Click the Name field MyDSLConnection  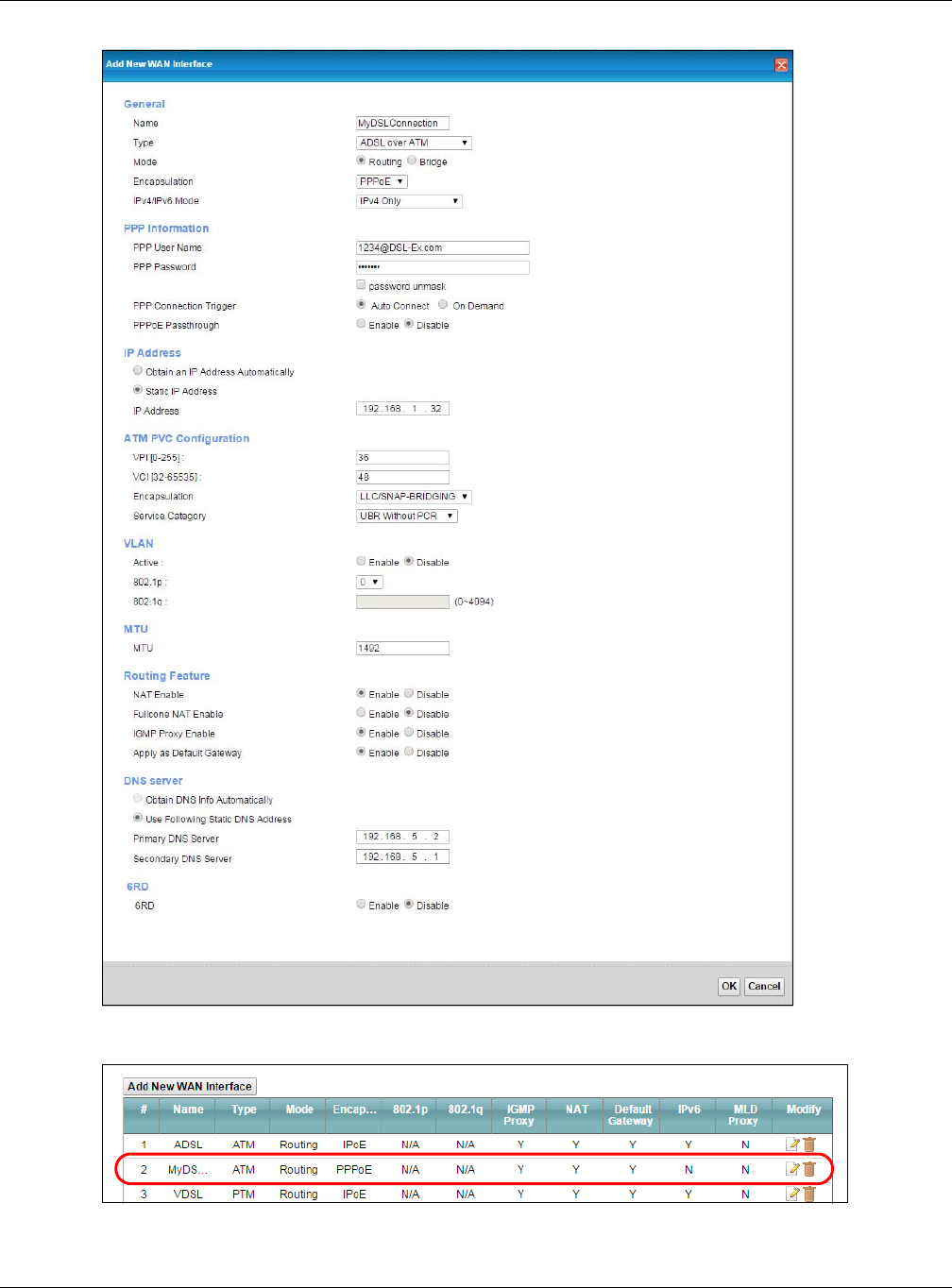coord(402,123)
